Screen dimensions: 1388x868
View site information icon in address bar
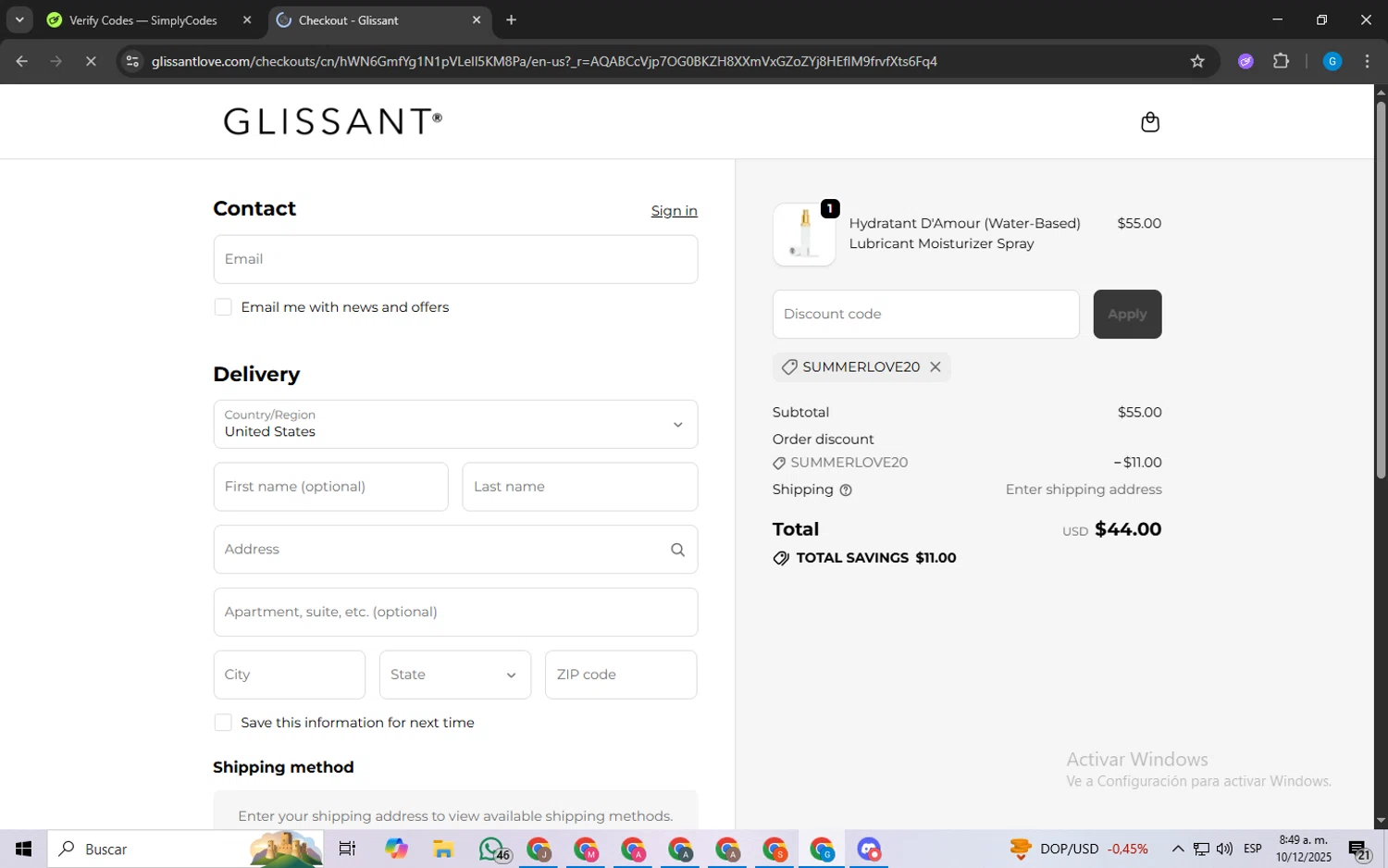[x=132, y=61]
